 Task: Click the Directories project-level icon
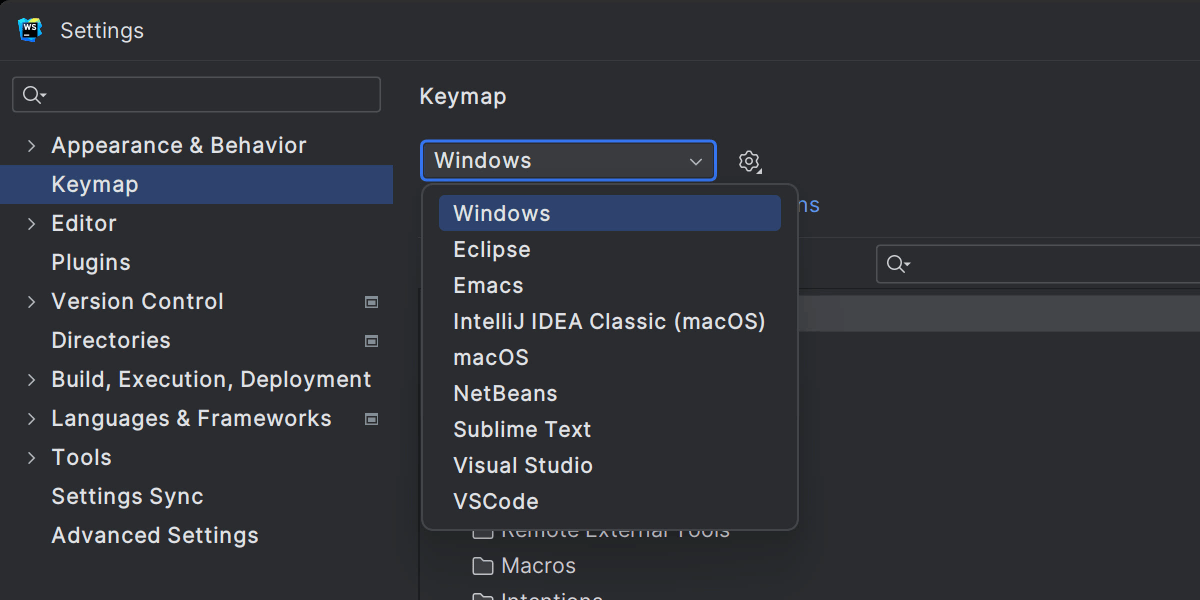(x=372, y=341)
